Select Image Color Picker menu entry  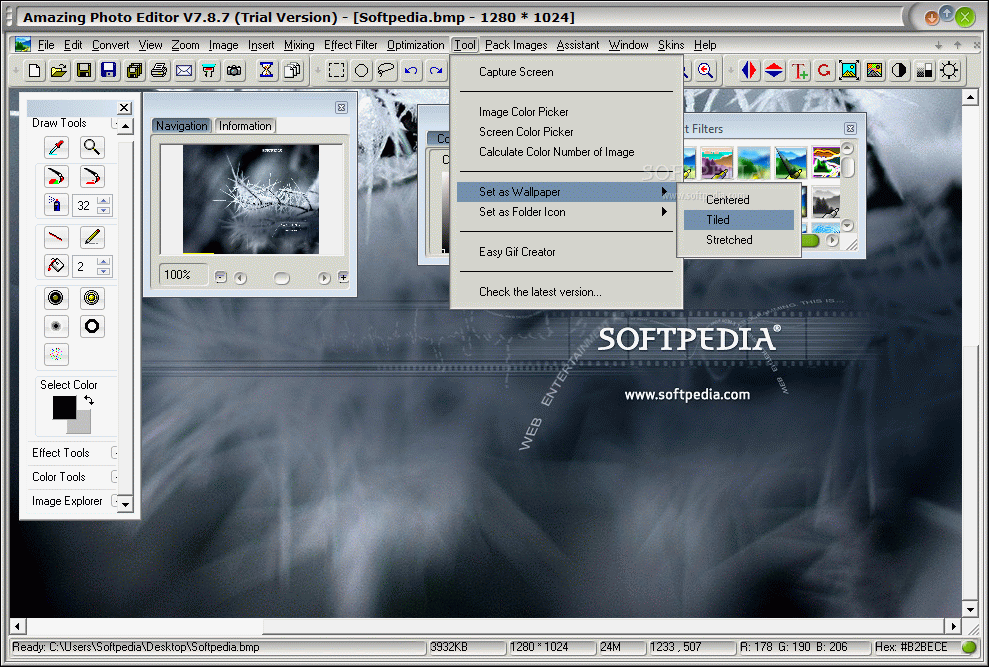tap(566, 112)
